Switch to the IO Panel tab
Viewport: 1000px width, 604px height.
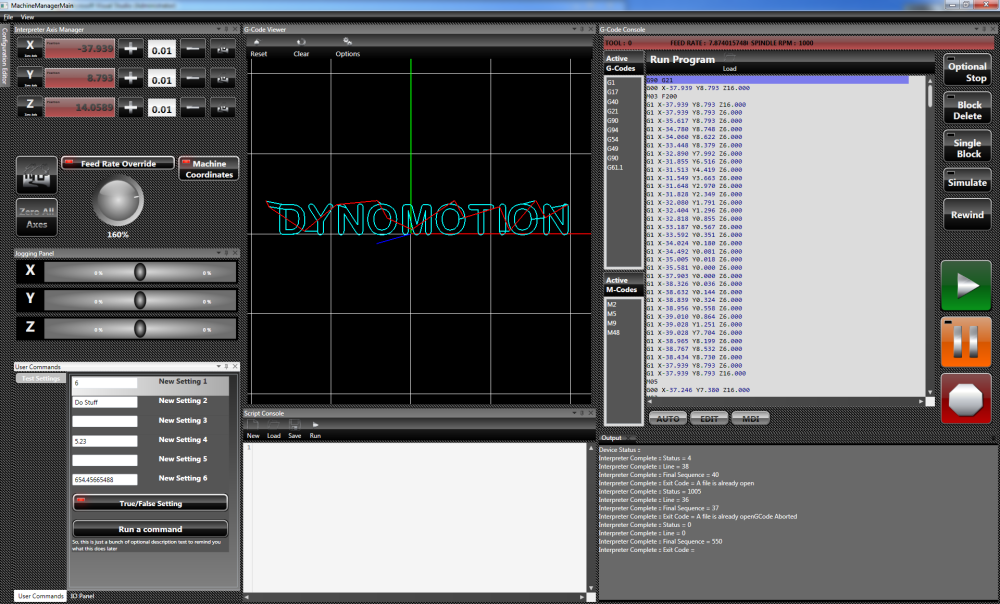coord(82,596)
